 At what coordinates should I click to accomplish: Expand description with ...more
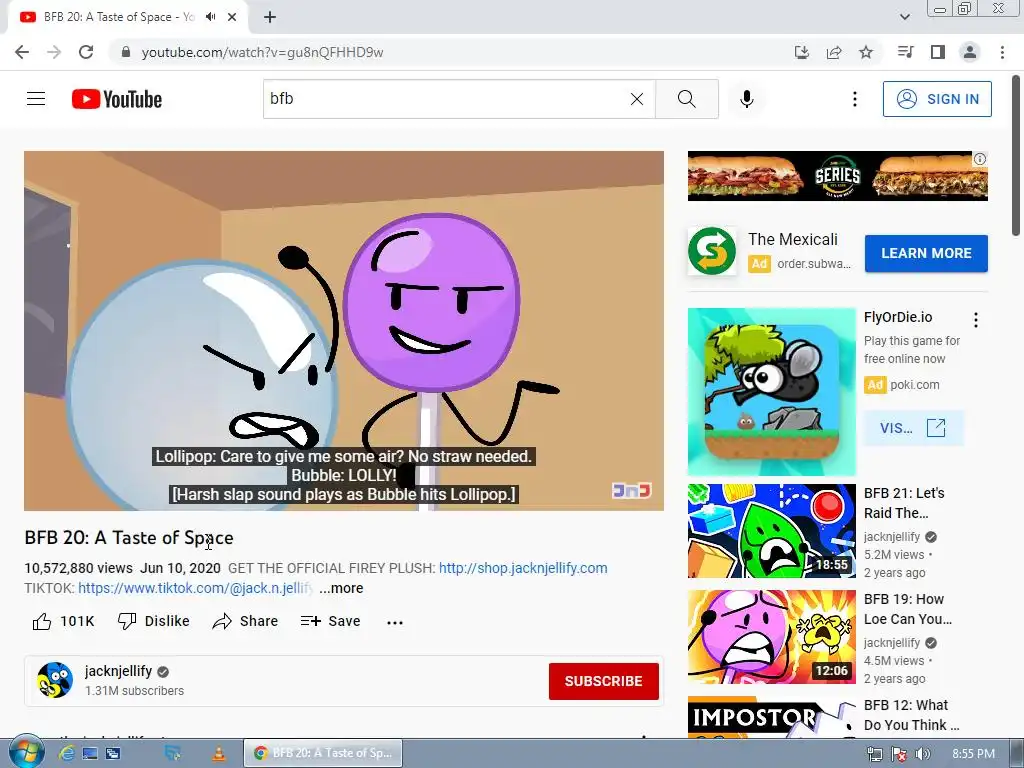click(341, 588)
